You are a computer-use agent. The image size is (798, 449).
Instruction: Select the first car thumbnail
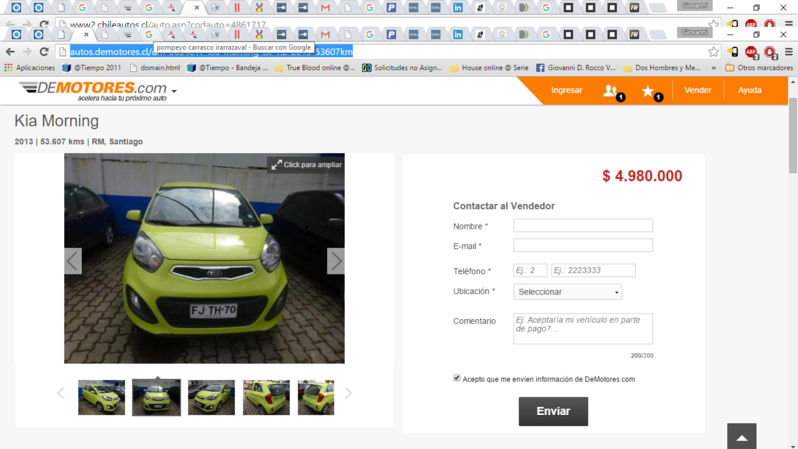[x=101, y=397]
